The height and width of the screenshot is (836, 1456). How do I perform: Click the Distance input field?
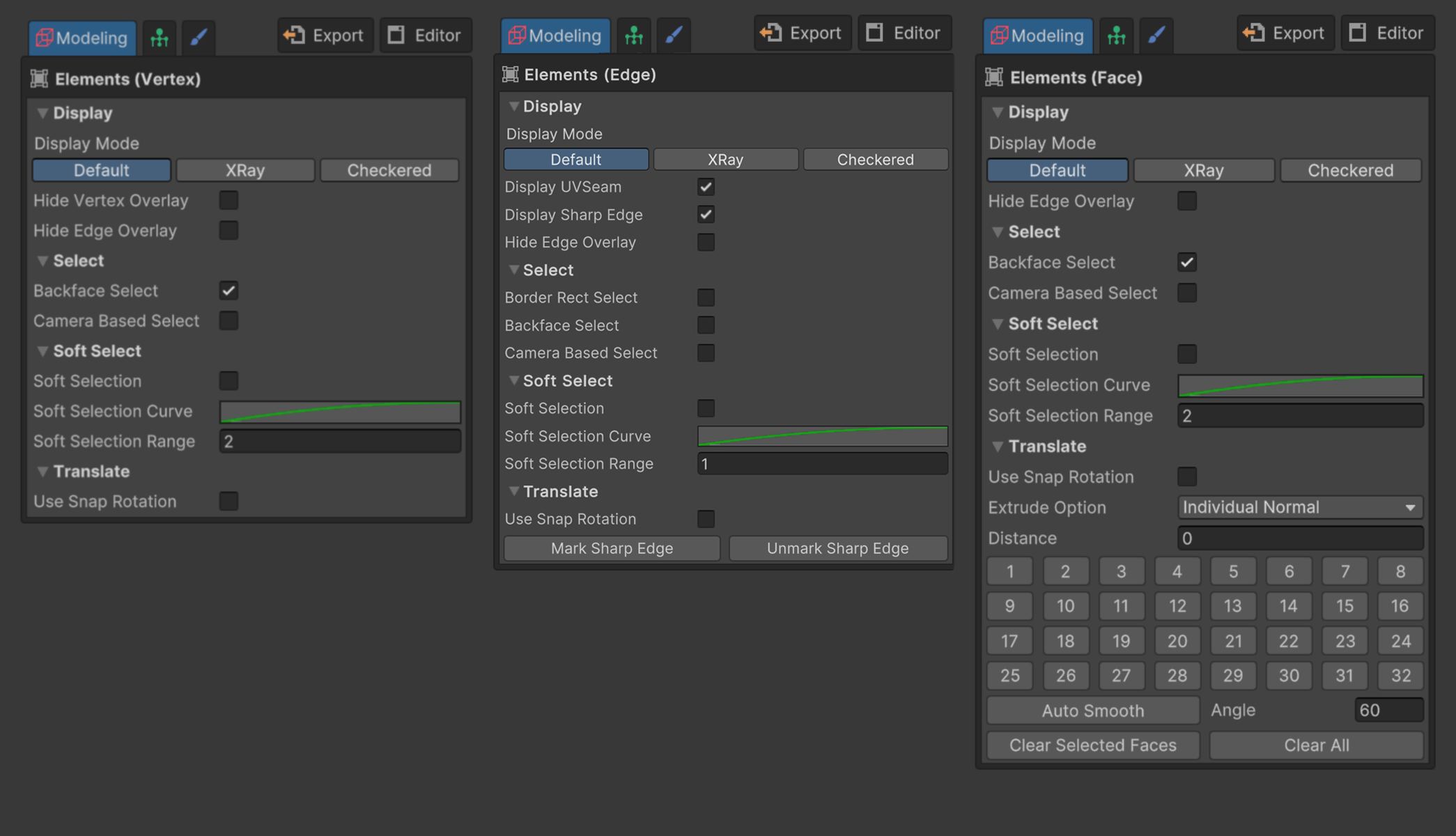(x=1300, y=538)
